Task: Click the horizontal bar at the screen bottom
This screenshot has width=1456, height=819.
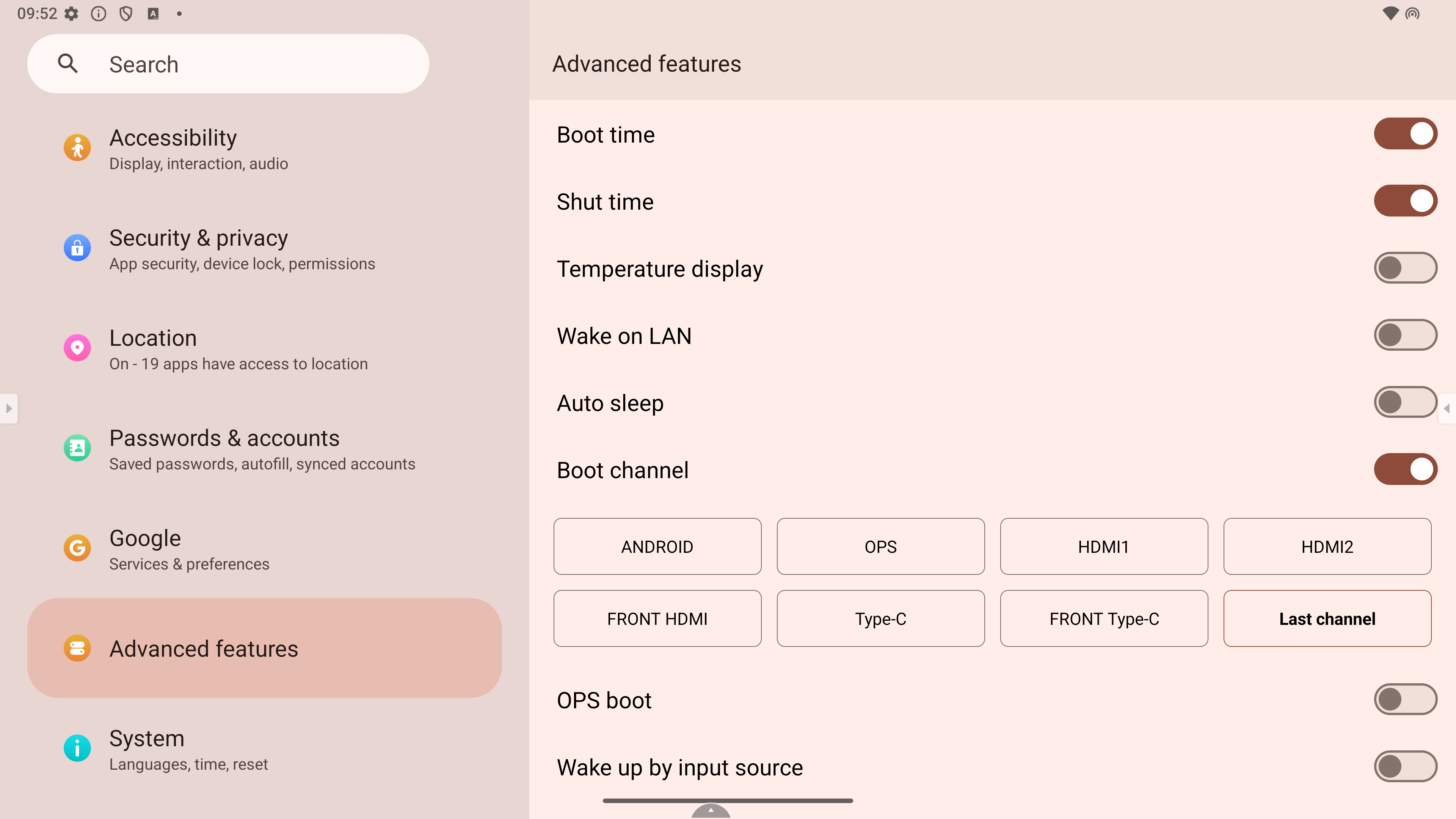Action: [728, 800]
